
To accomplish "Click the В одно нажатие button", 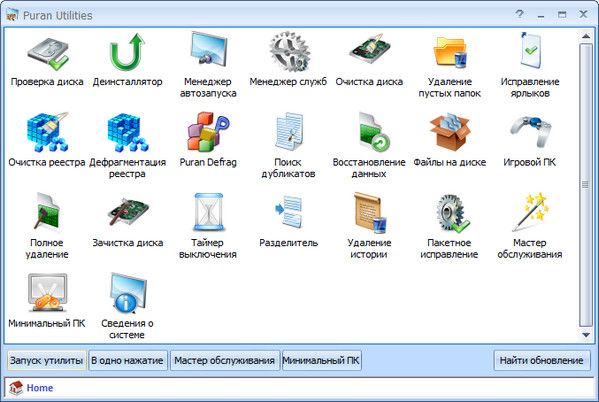I will pyautogui.click(x=127, y=360).
